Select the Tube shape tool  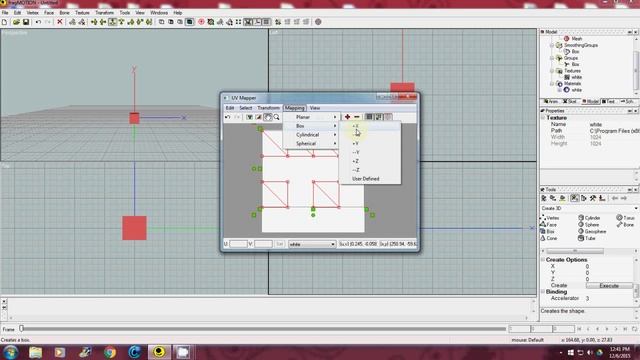pos(587,238)
